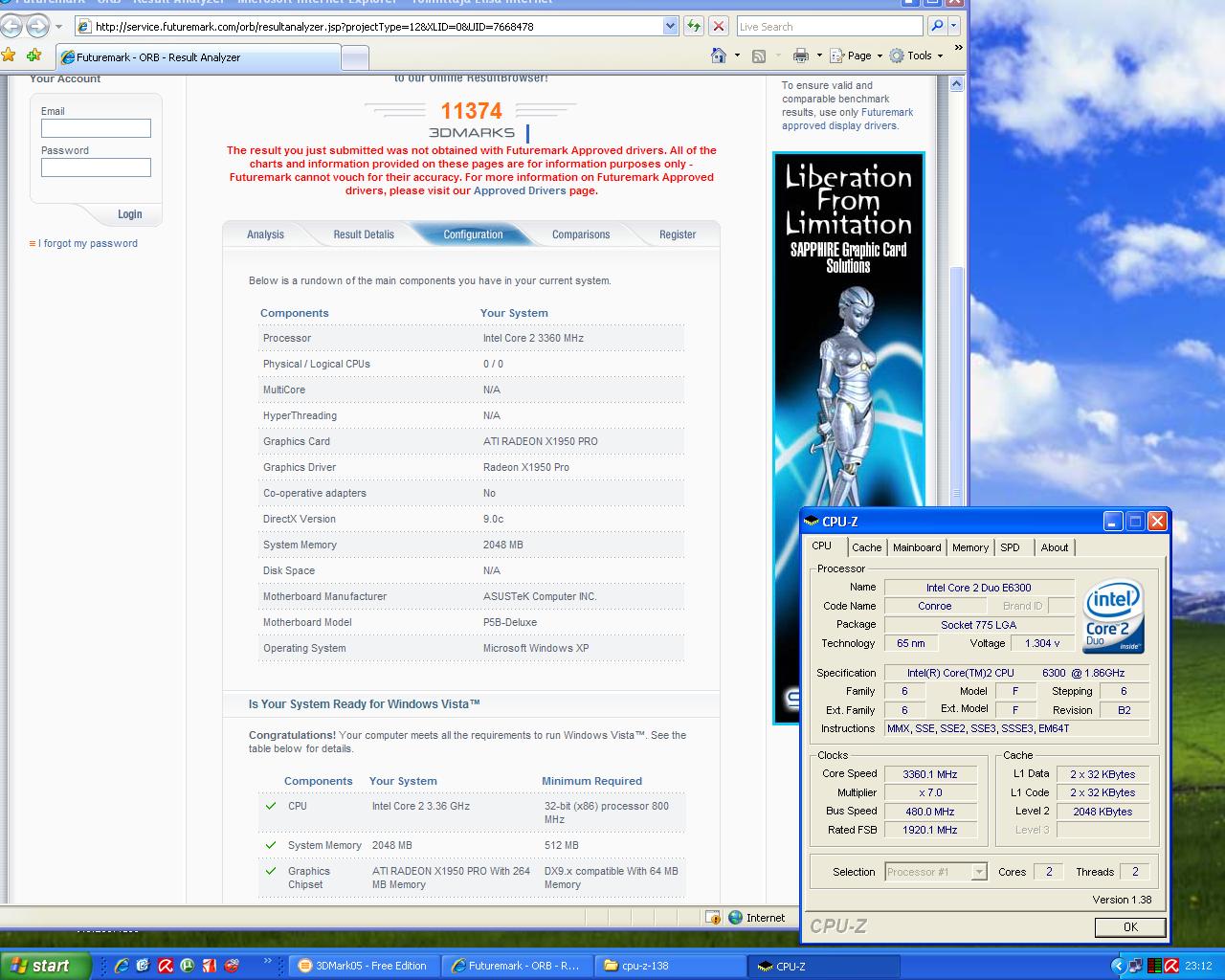Image resolution: width=1225 pixels, height=980 pixels.
Task: Click the Print icon in the command bar
Action: pos(800,56)
